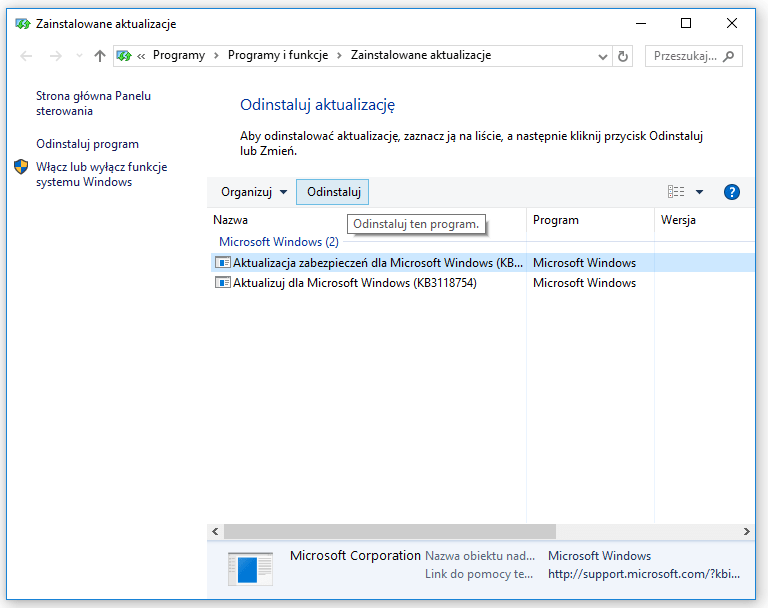Go up one level with the Up arrow

100,56
